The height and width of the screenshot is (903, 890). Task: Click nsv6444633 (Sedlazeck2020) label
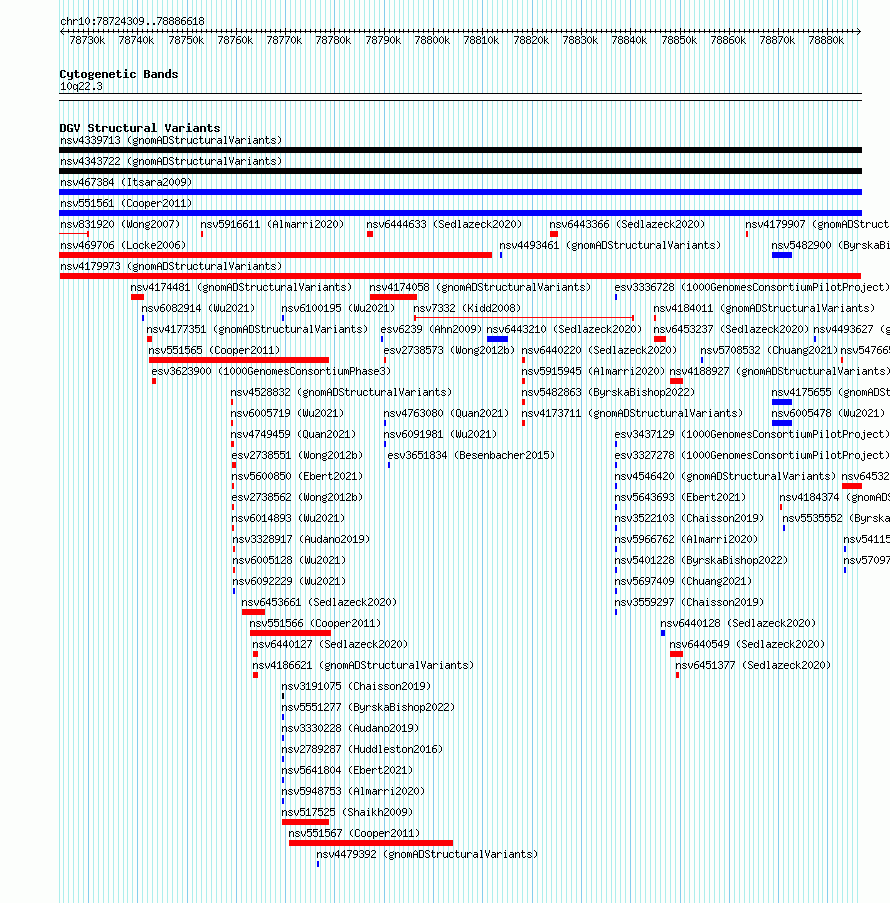coord(444,225)
